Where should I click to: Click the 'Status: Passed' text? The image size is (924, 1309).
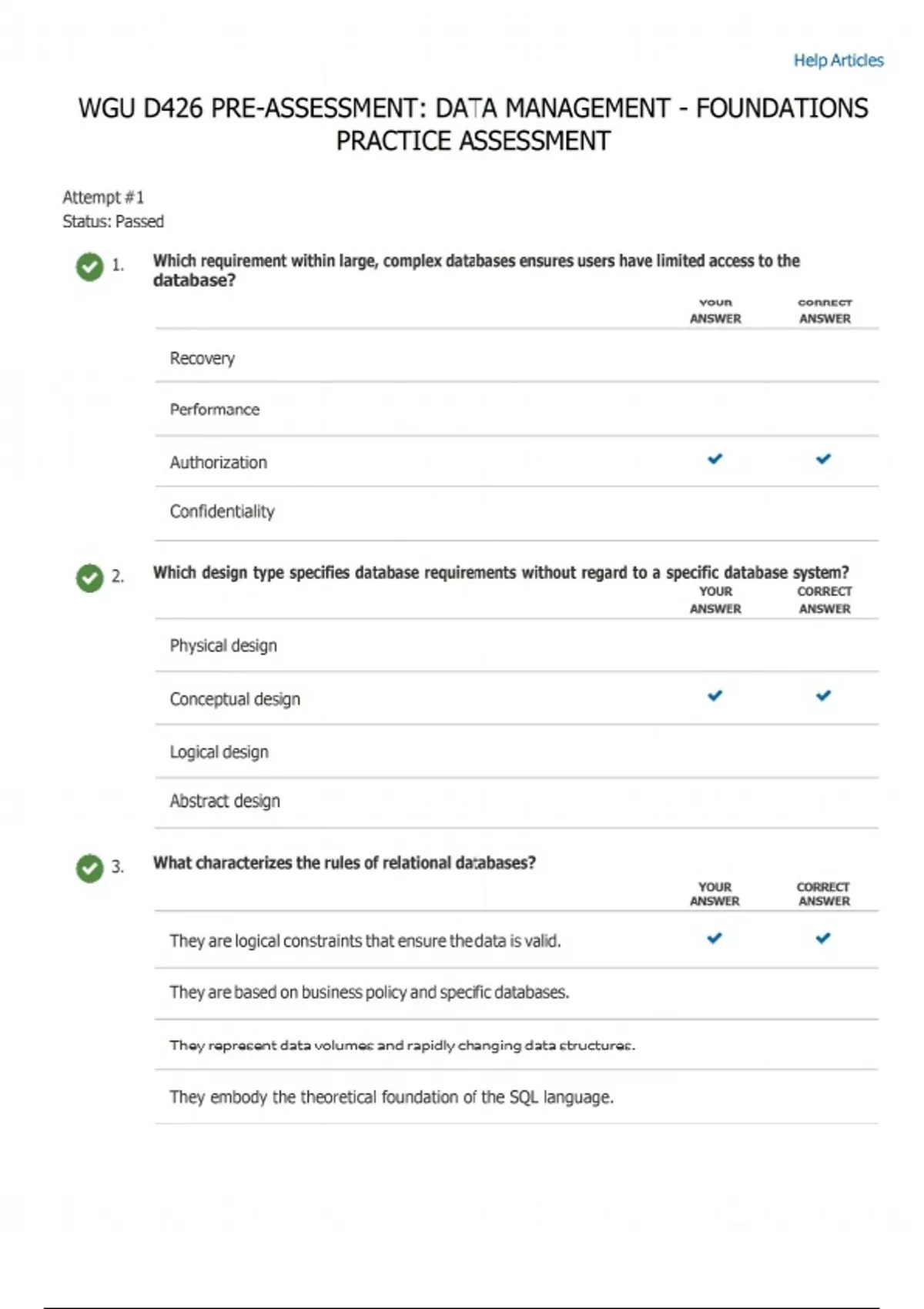coord(113,222)
